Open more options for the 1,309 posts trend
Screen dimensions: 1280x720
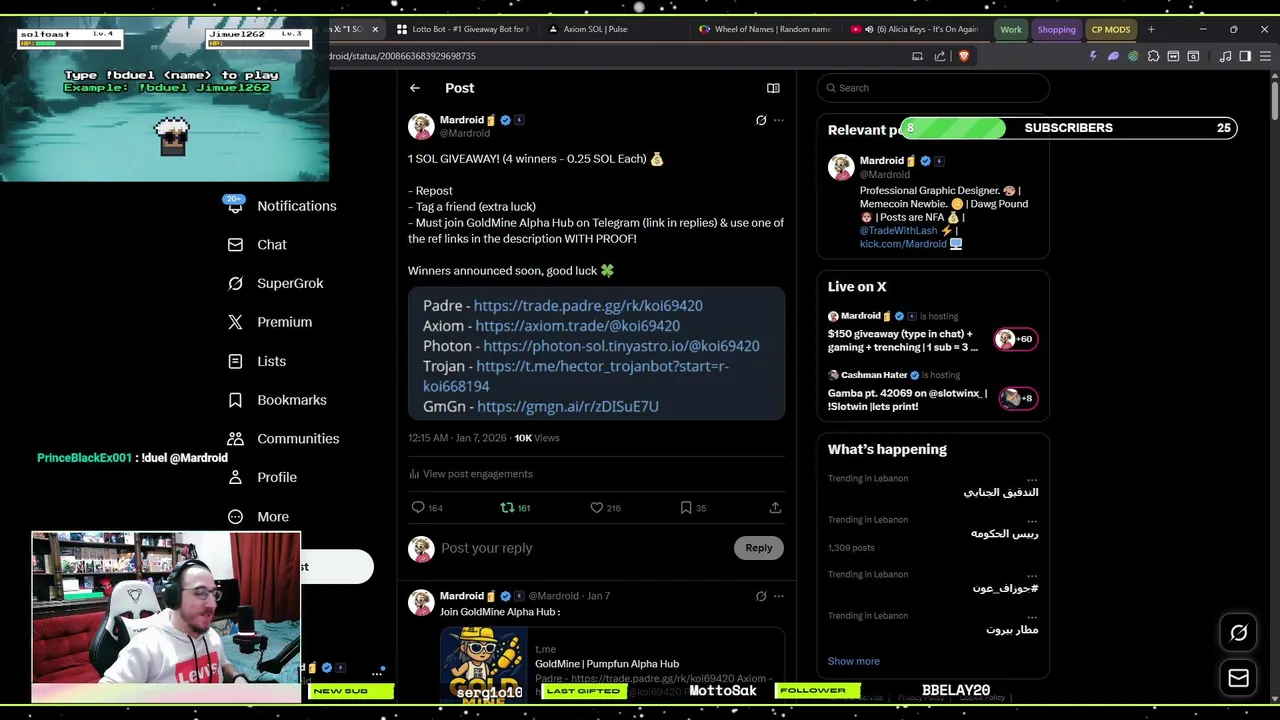click(1032, 520)
